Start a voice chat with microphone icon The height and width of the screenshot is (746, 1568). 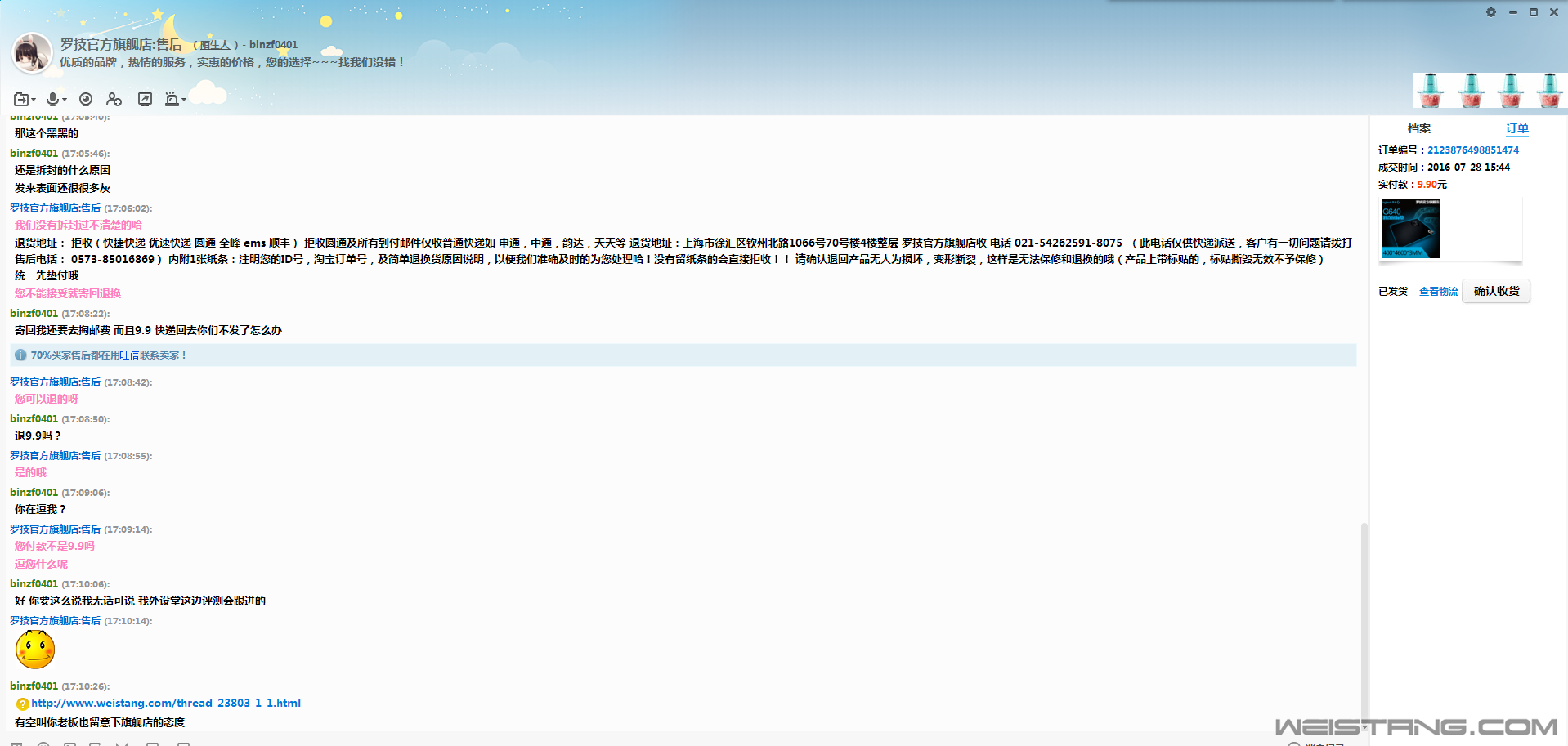click(53, 99)
